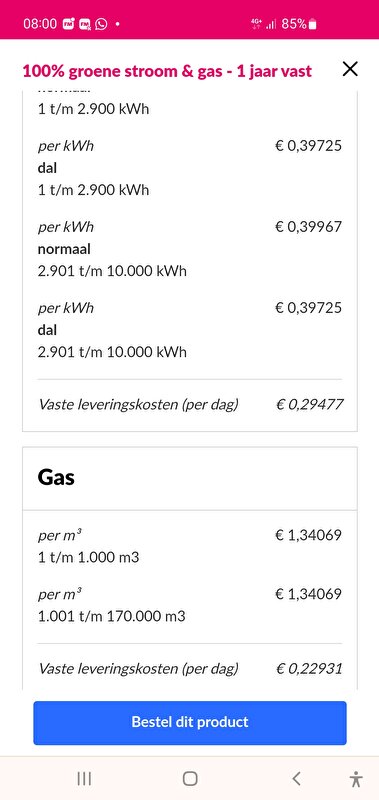Tap the battery status icon
Image resolution: width=379 pixels, height=800 pixels.
tap(313, 24)
